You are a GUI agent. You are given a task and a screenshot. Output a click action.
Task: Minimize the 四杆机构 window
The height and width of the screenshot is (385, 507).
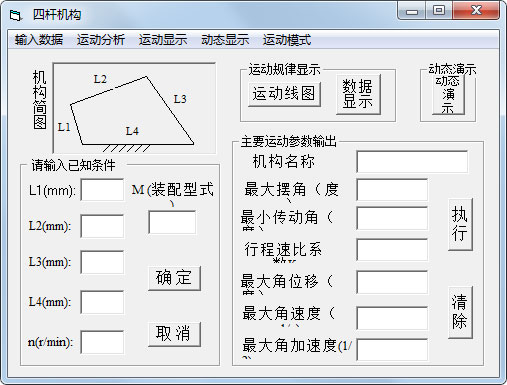(412, 12)
